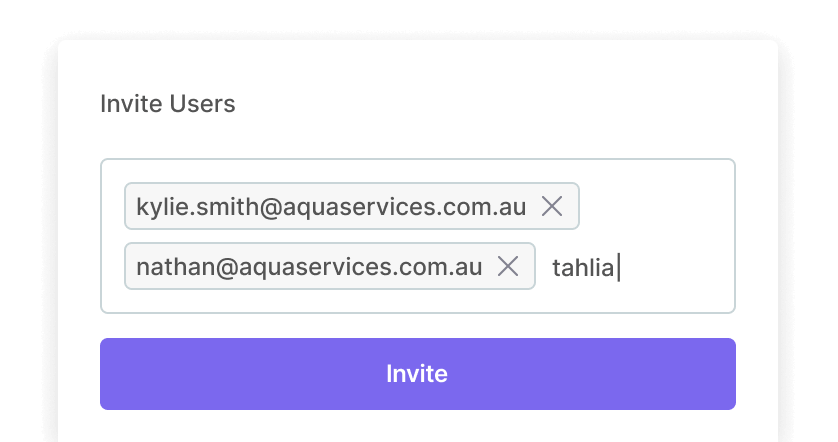The height and width of the screenshot is (442, 838).
Task: Click empty field space right of kylie.smith chip
Action: pyautogui.click(x=655, y=207)
